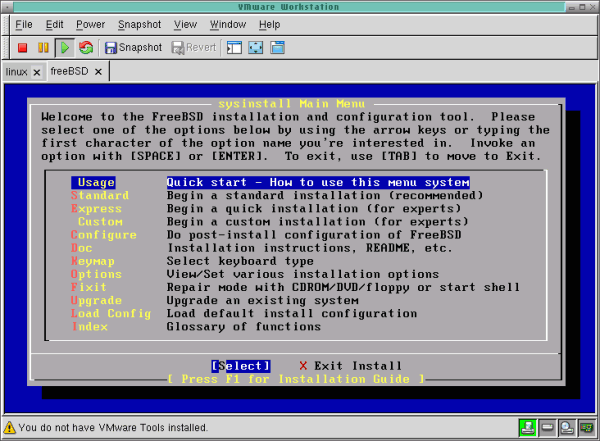This screenshot has width=600, height=441.
Task: Open the File menu
Action: (24, 24)
